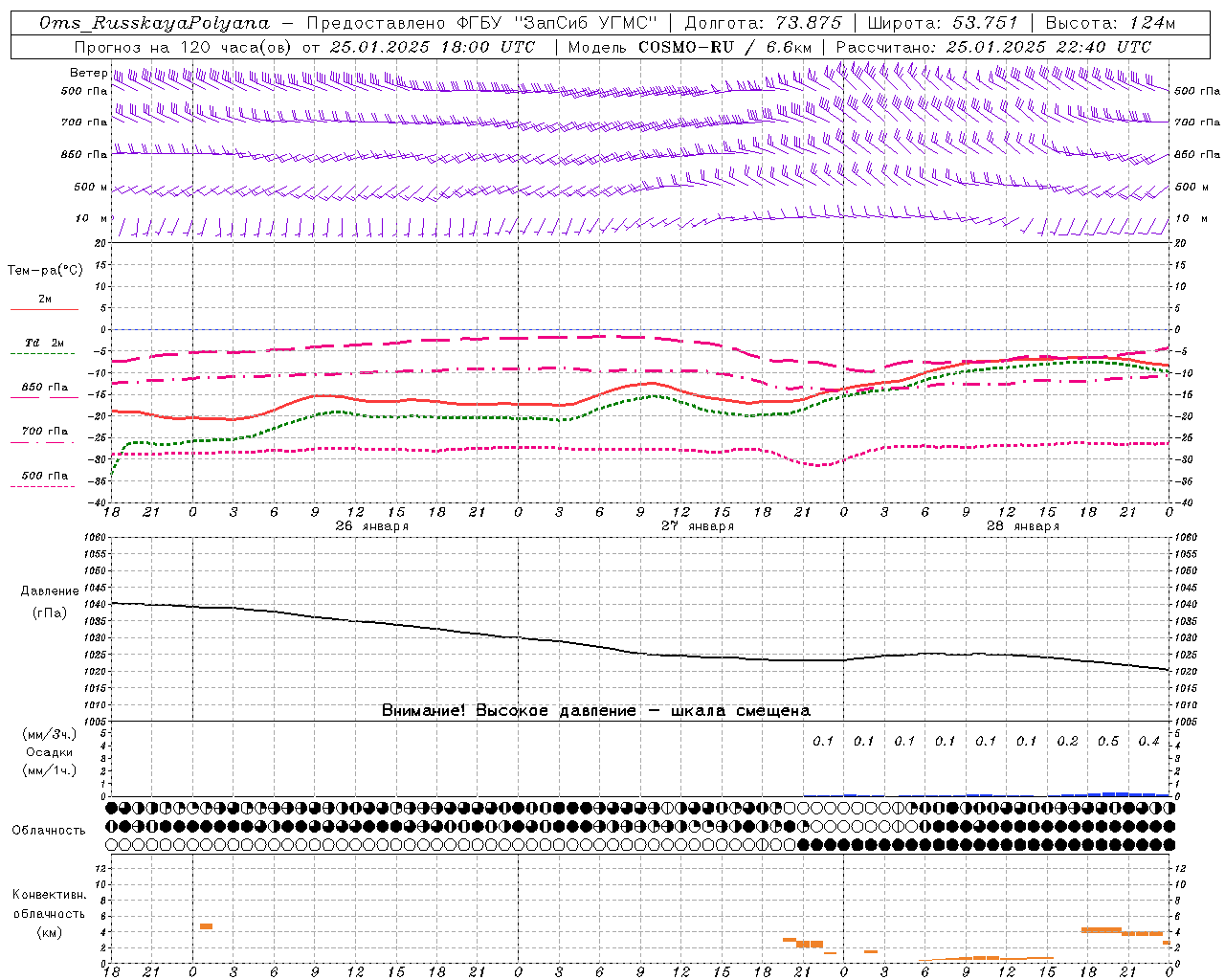
Task: Click the '850 гПа' temperature legend entry
Action: (x=44, y=388)
